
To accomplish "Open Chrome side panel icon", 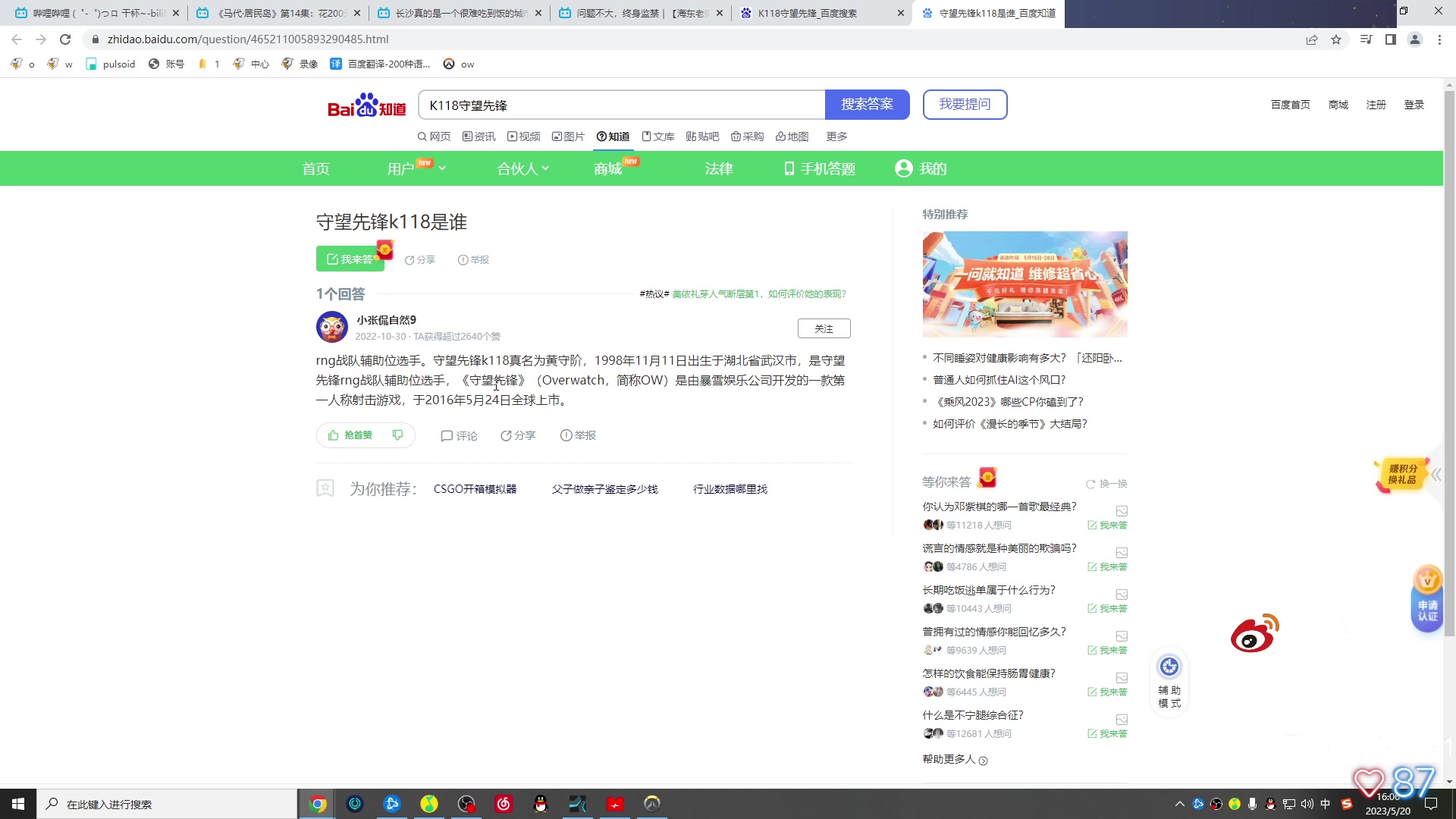I will tap(1391, 39).
